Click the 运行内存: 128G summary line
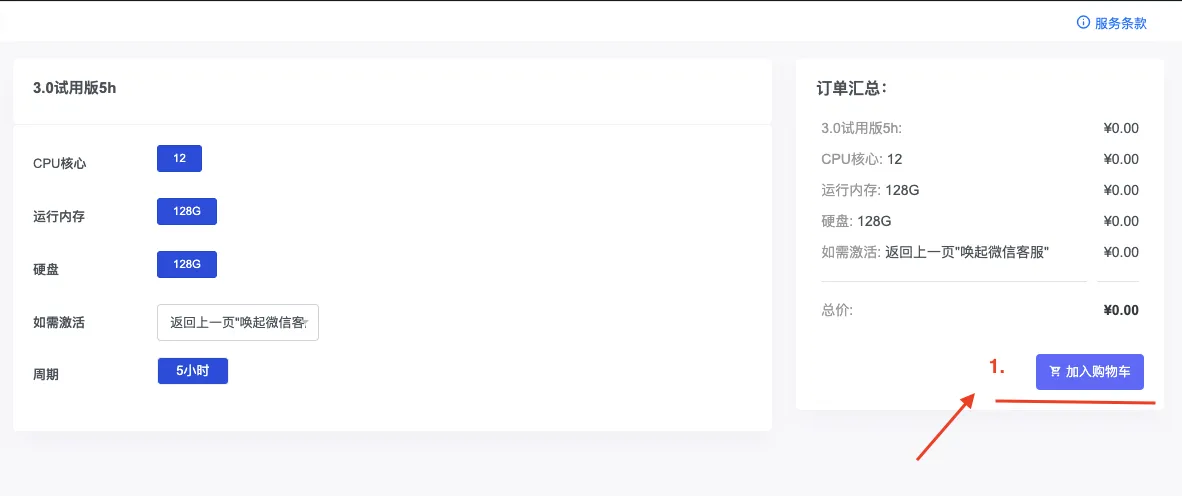Screen dimensions: 1182x496 pyautogui.click(x=870, y=190)
